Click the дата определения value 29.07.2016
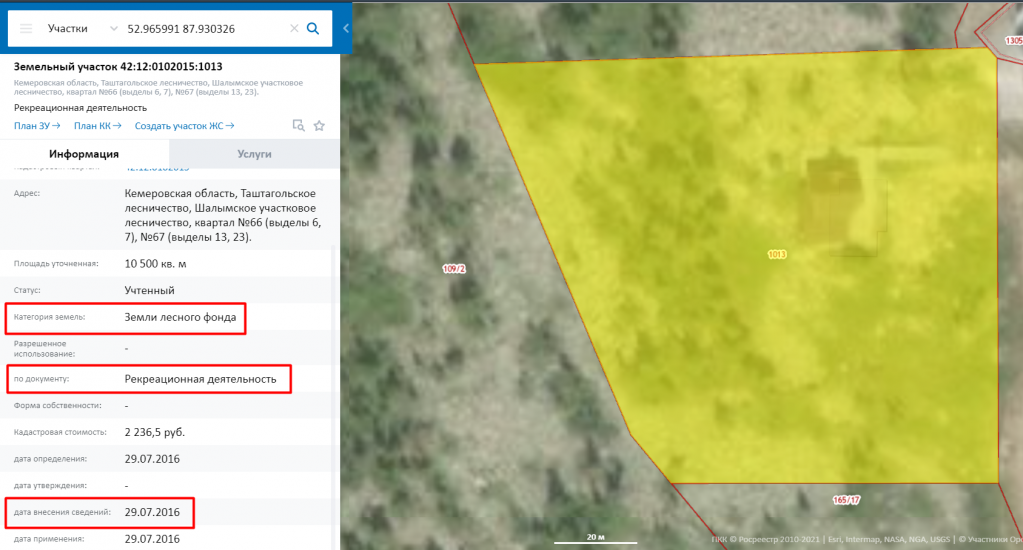Image resolution: width=1023 pixels, height=550 pixels. click(152, 459)
